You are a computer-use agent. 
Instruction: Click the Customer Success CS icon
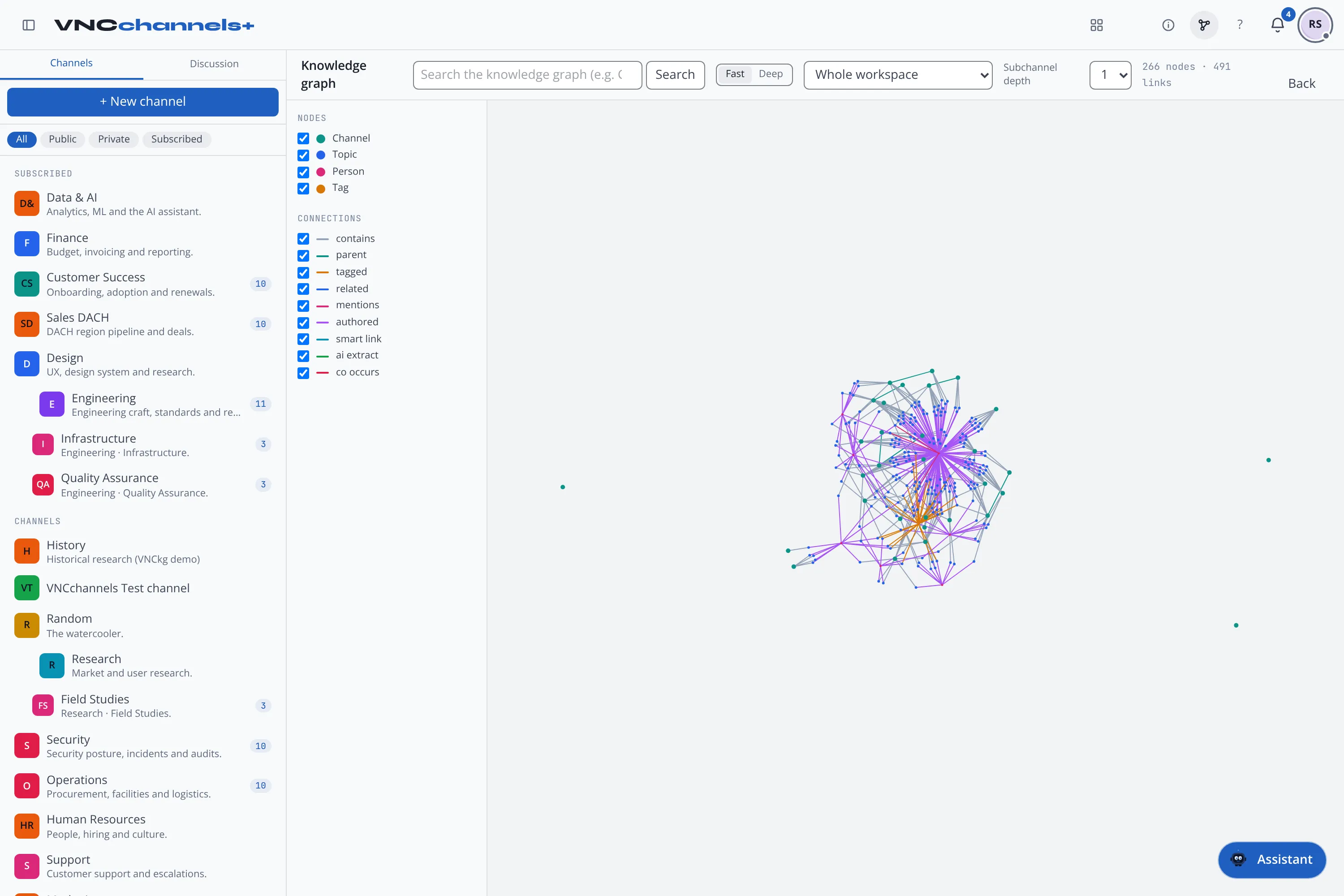coord(27,284)
